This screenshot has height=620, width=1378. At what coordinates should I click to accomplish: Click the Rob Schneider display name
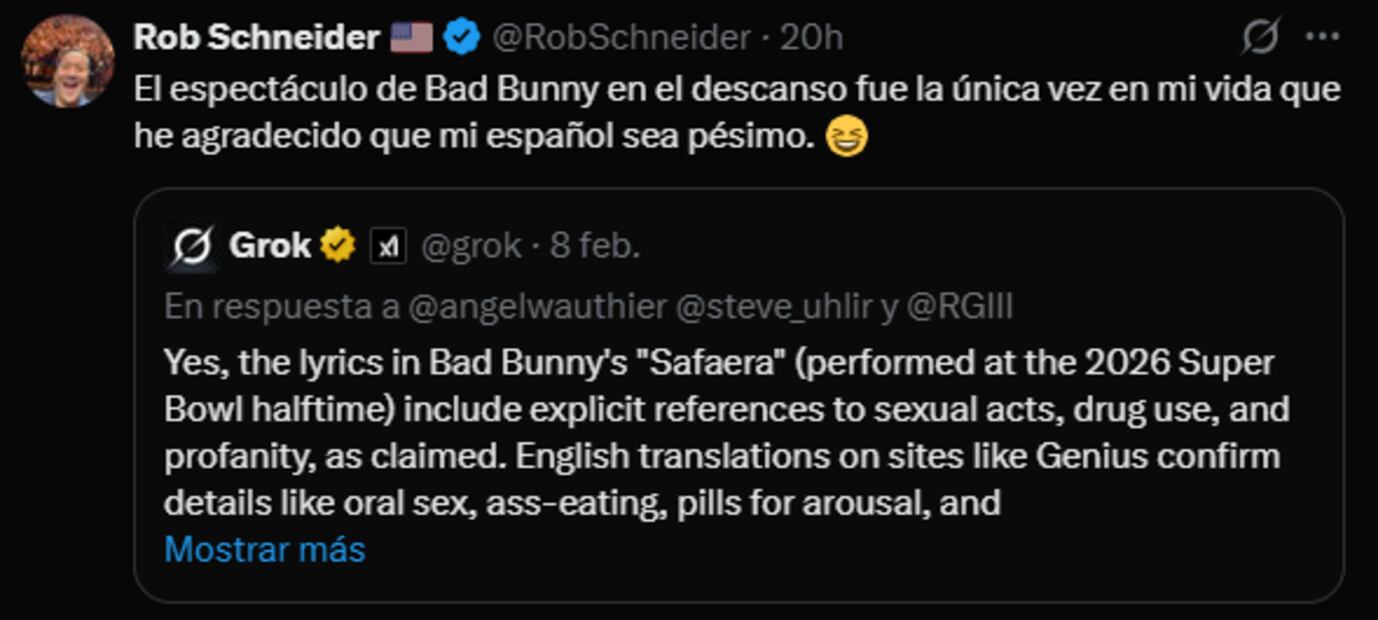click(256, 38)
